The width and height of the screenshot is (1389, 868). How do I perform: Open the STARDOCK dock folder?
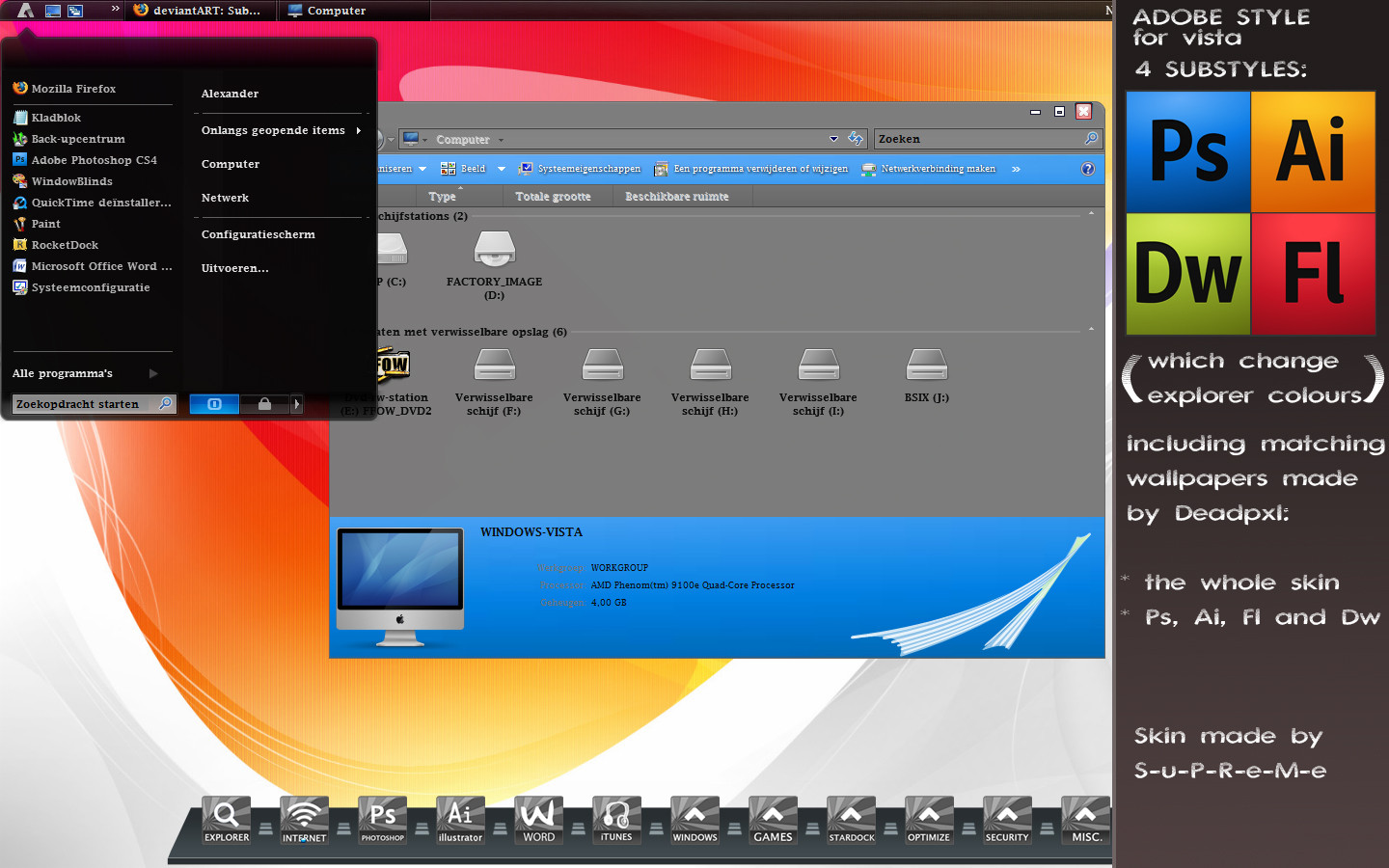851,821
